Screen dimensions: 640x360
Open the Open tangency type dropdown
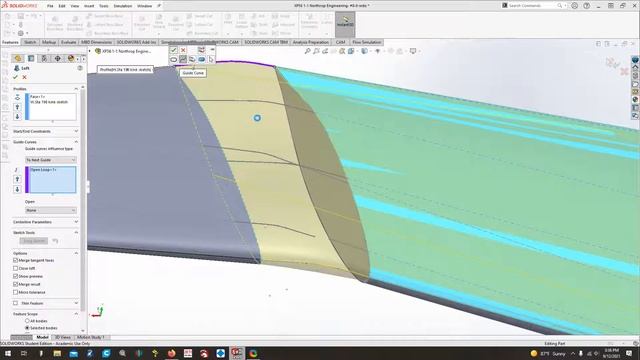(x=51, y=210)
